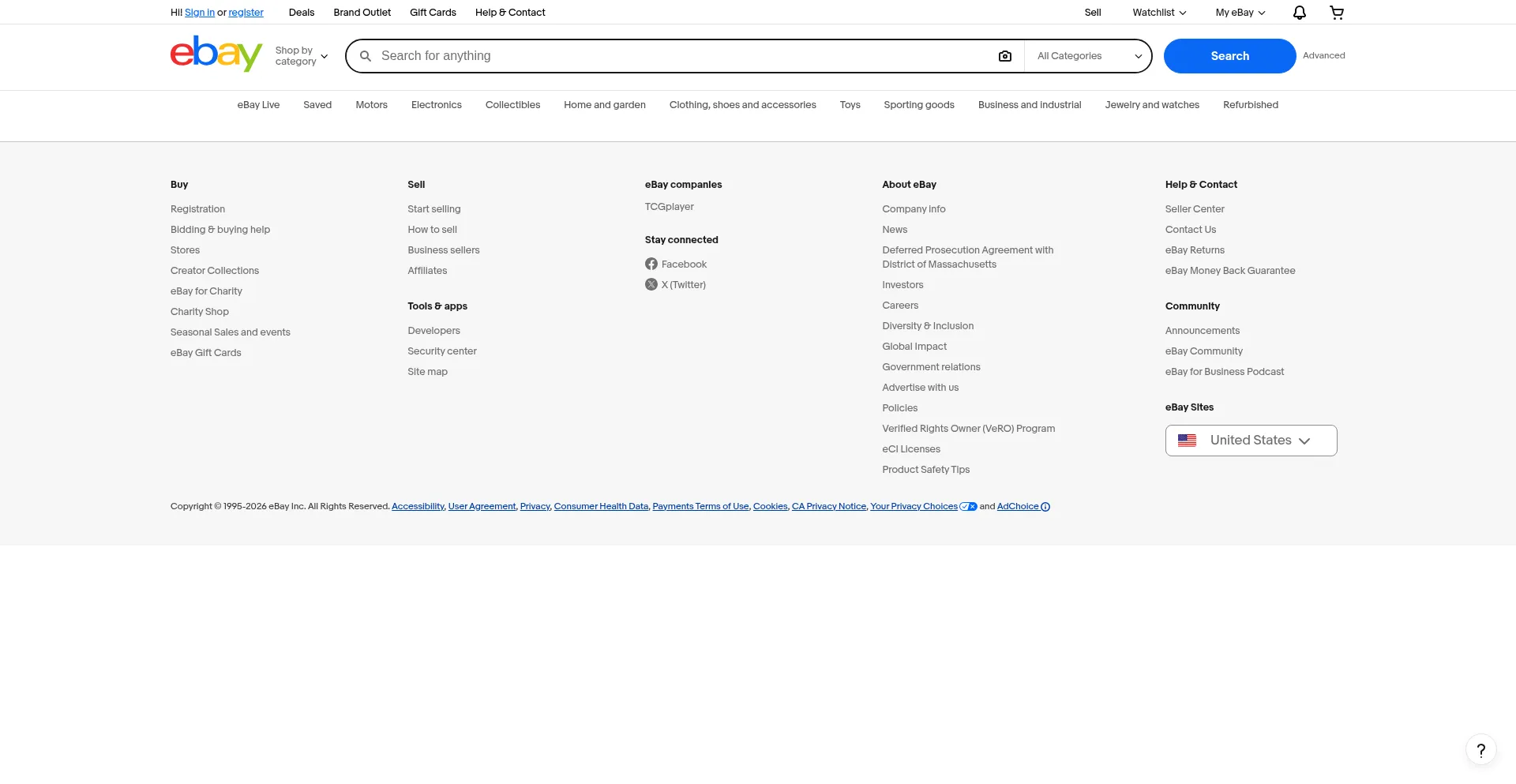Open the help question mark button
This screenshot has width=1516, height=784.
(x=1481, y=750)
